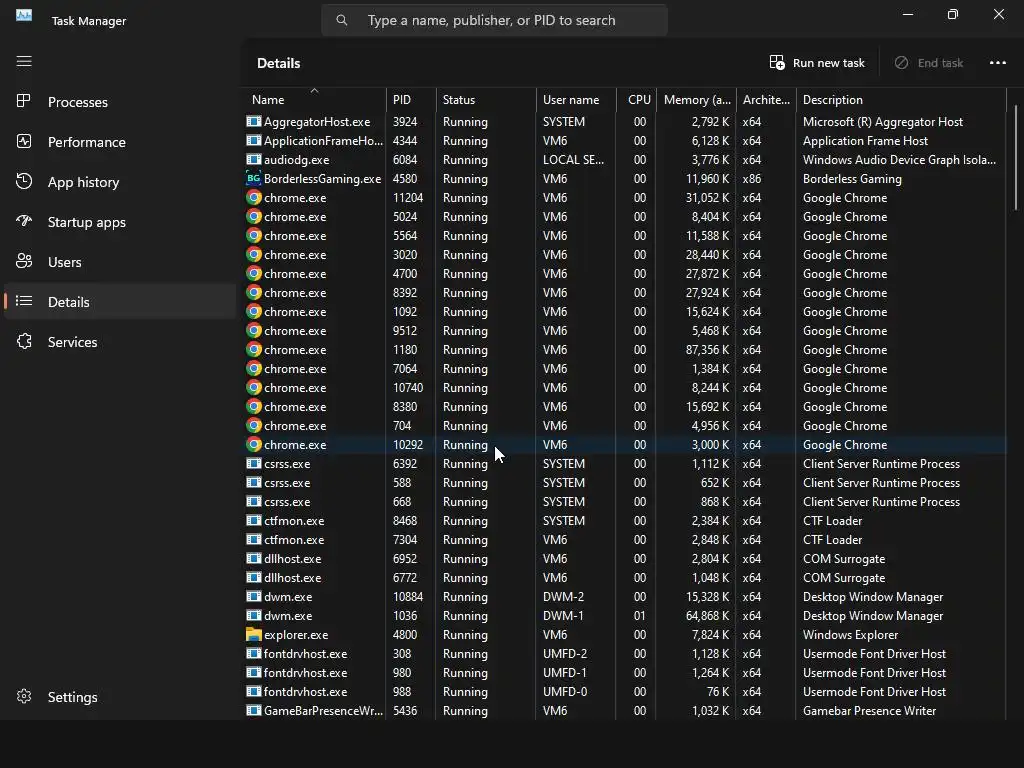
Task: Click DWM-2 user name cell
Action: (563, 596)
